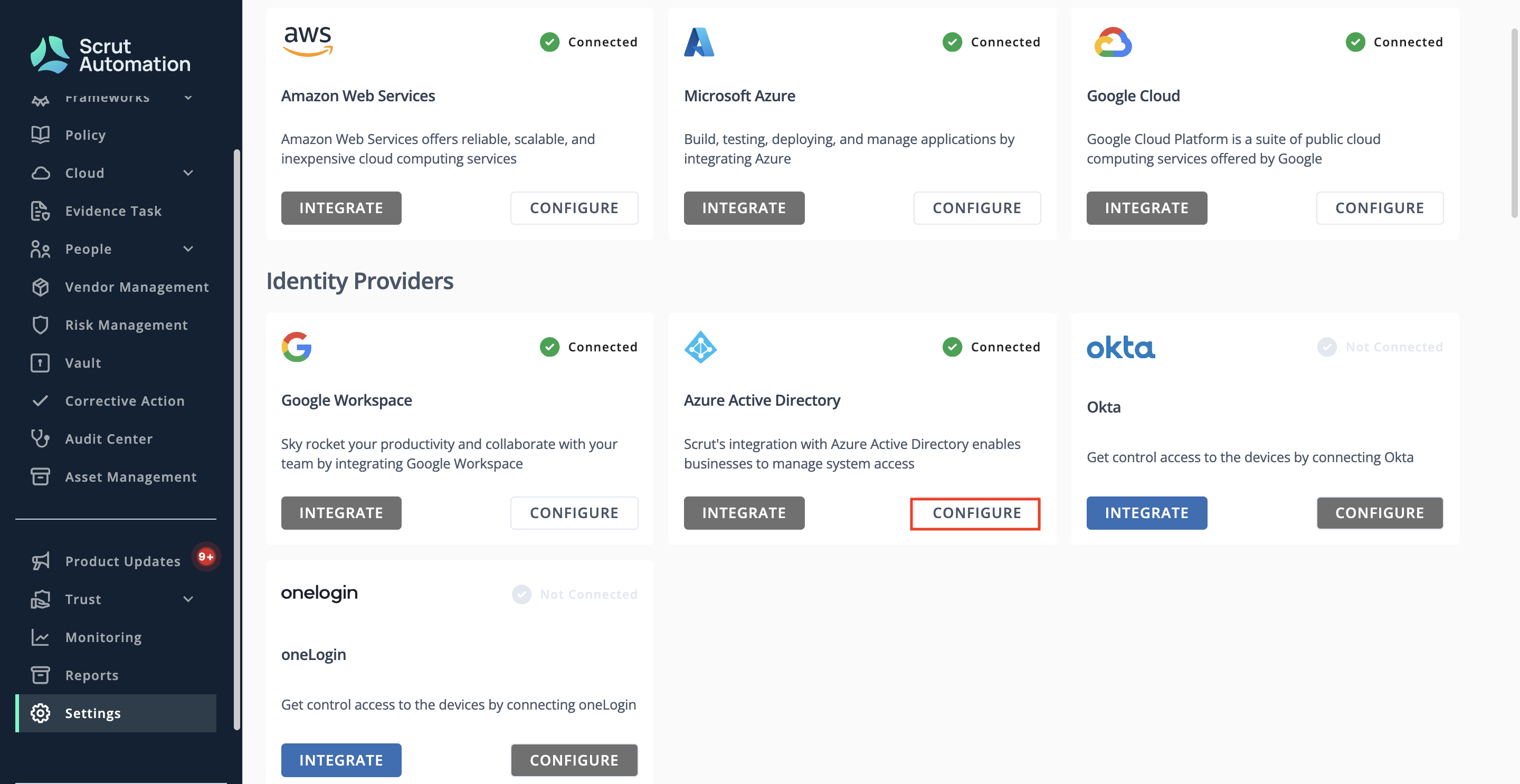Click CONFIGURE for Azure Active Directory
The height and width of the screenshot is (784, 1520).
coord(975,514)
